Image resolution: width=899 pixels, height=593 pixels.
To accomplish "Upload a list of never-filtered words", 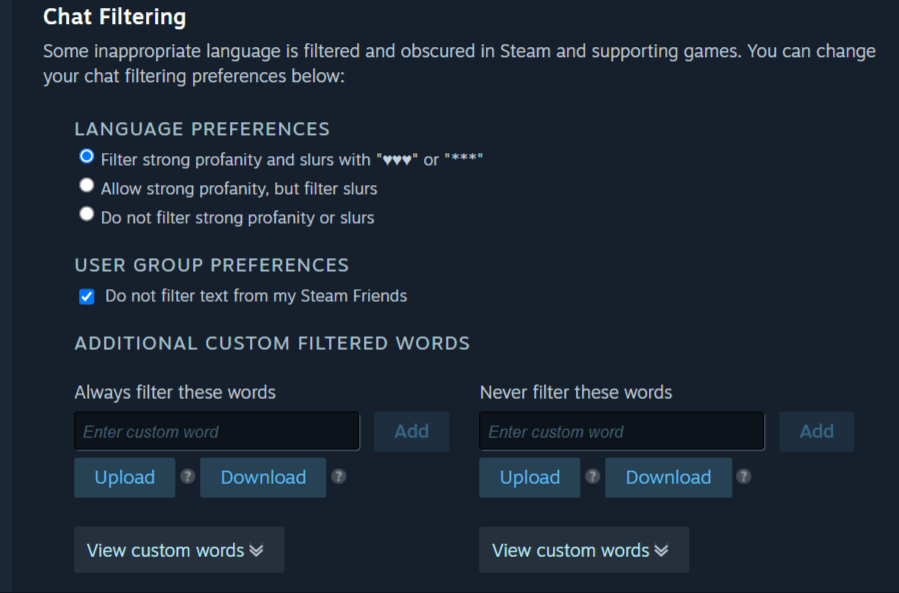I will click(530, 477).
